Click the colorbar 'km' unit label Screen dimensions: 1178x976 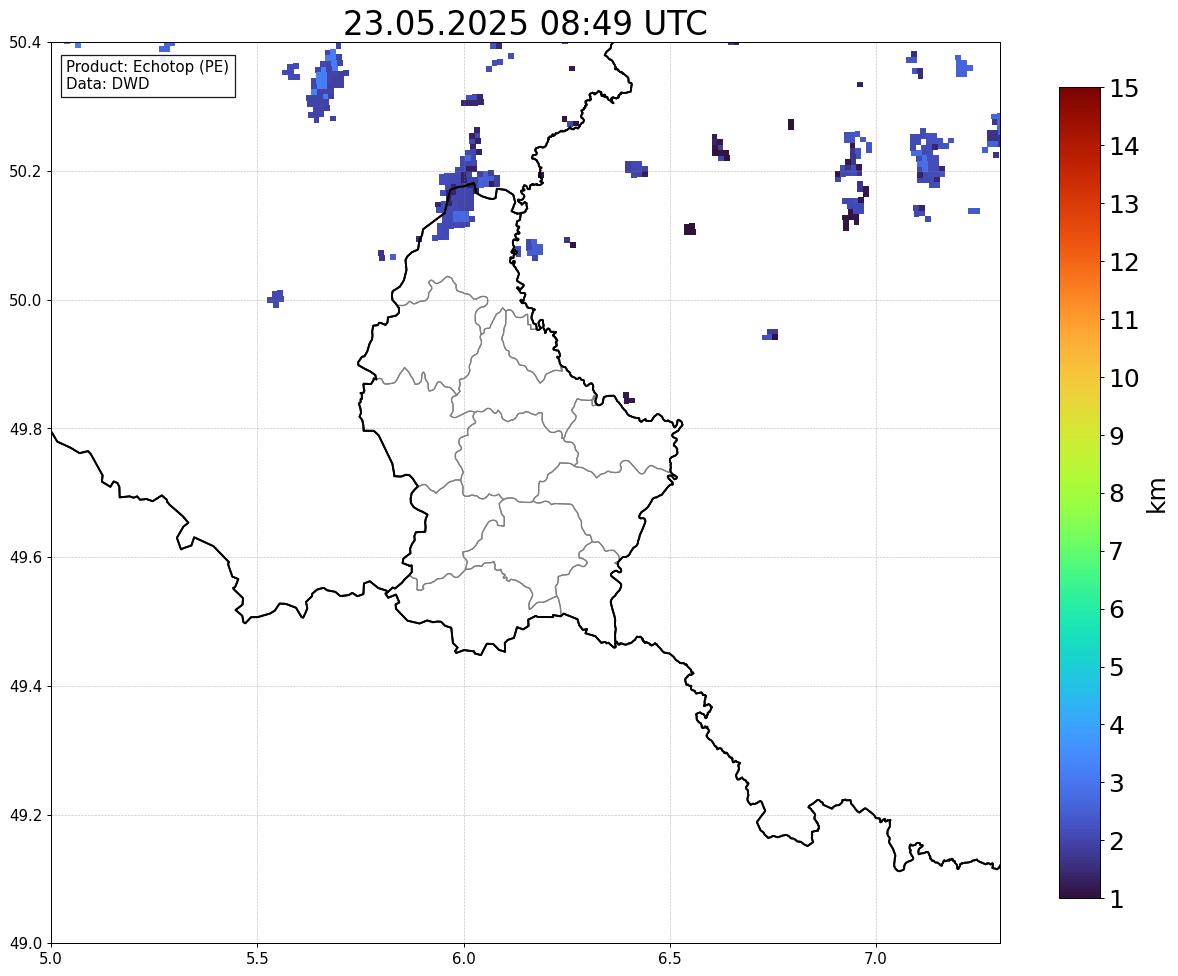[x=1156, y=495]
